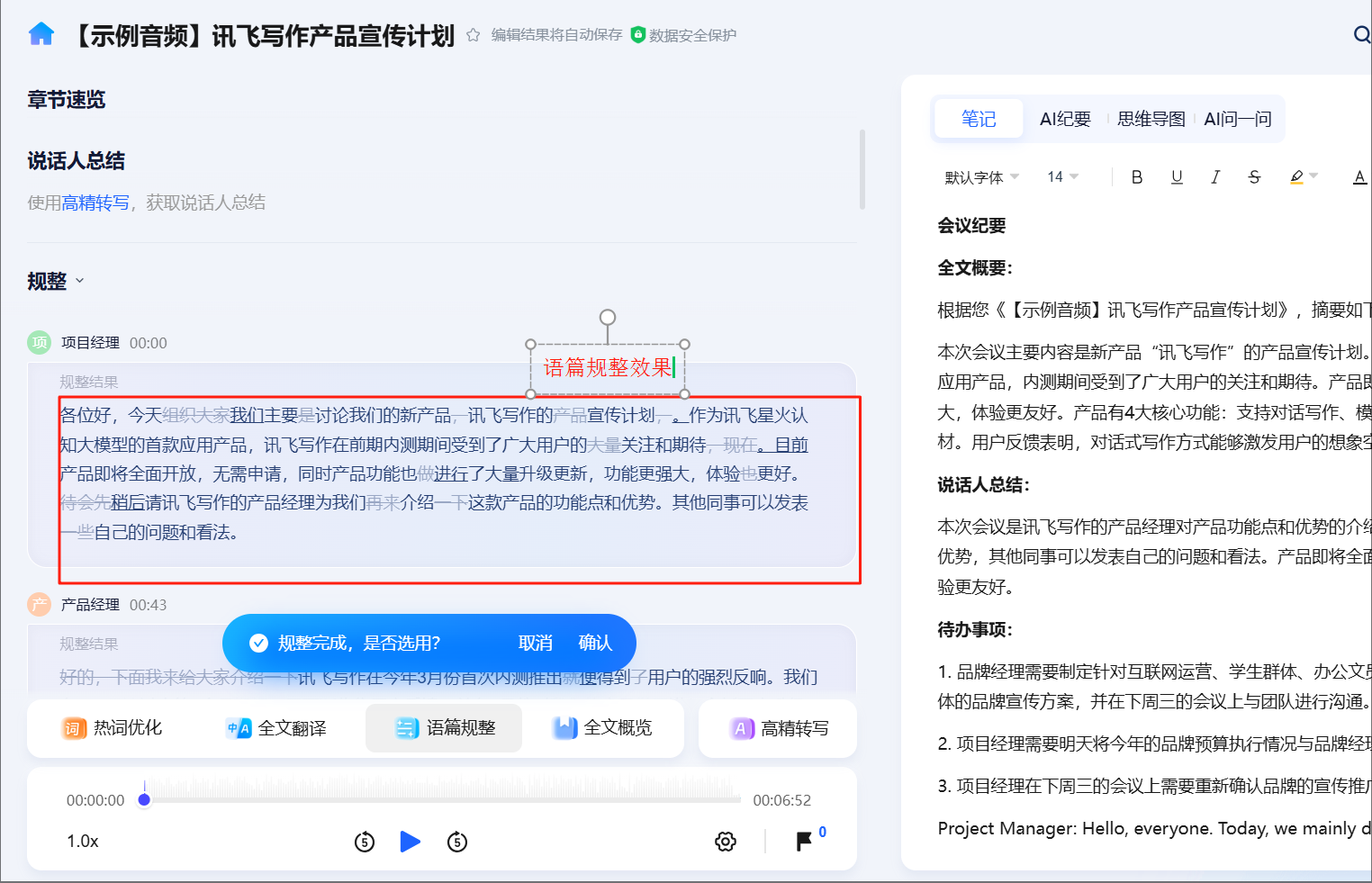
Task: Star this document as favorite
Action: coord(473,35)
